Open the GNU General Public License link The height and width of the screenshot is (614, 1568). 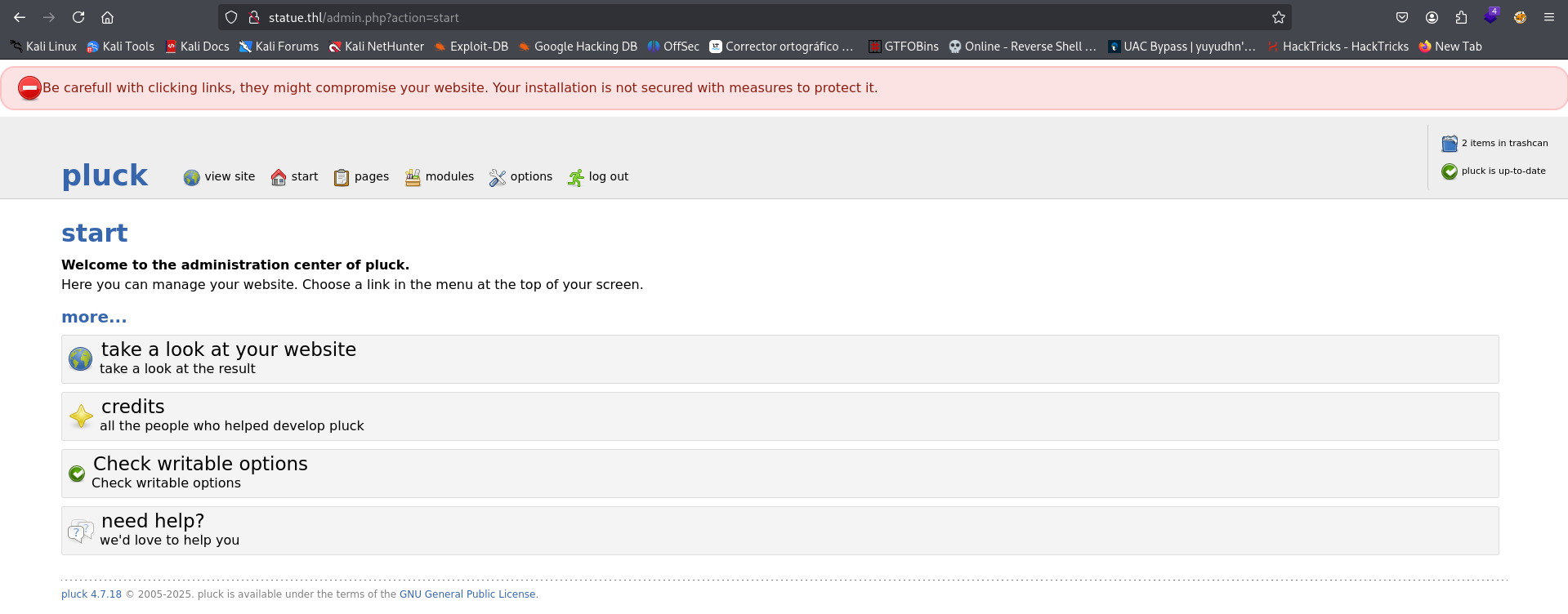click(x=467, y=594)
